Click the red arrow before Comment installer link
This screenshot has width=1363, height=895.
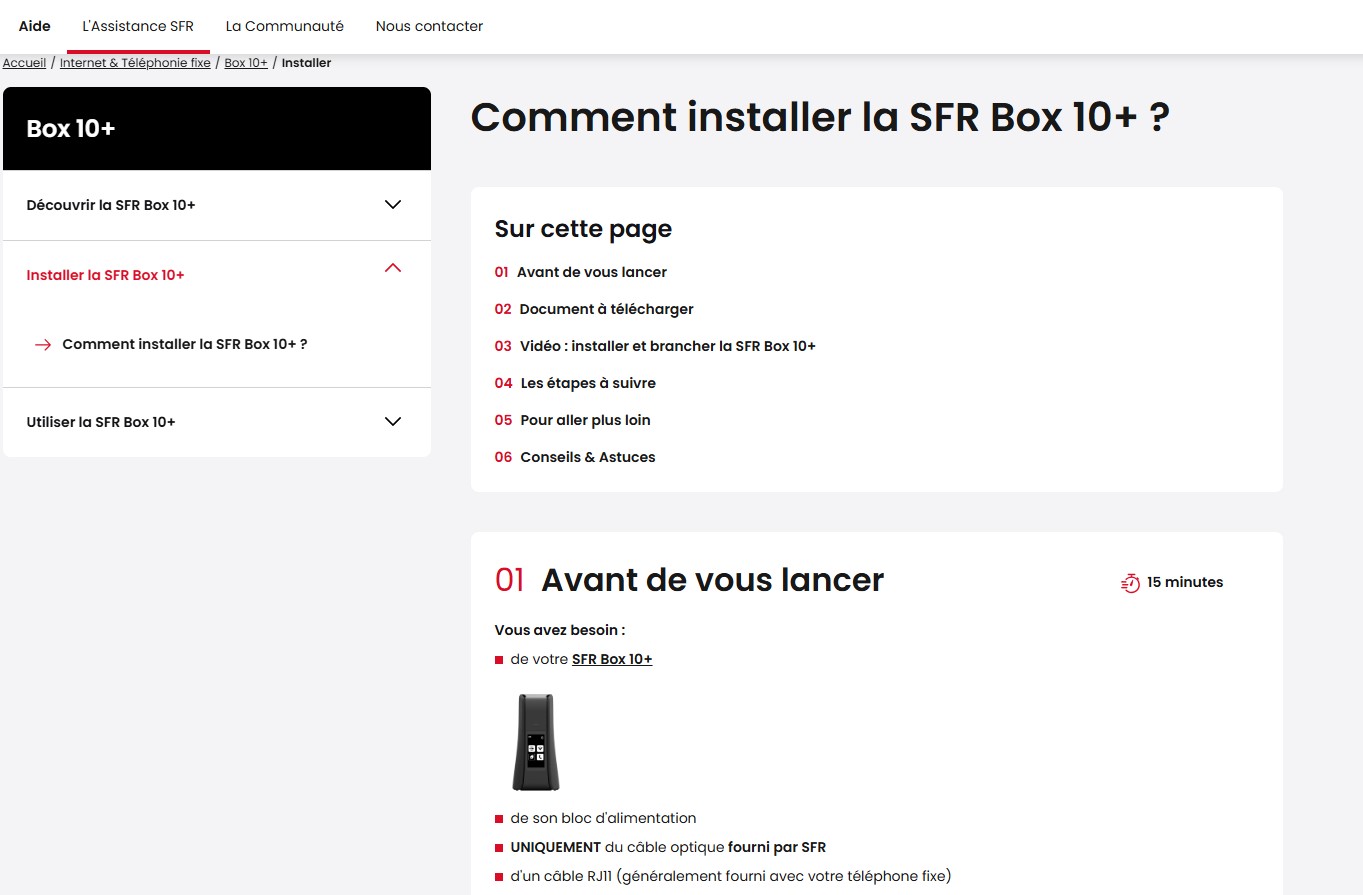[x=43, y=344]
